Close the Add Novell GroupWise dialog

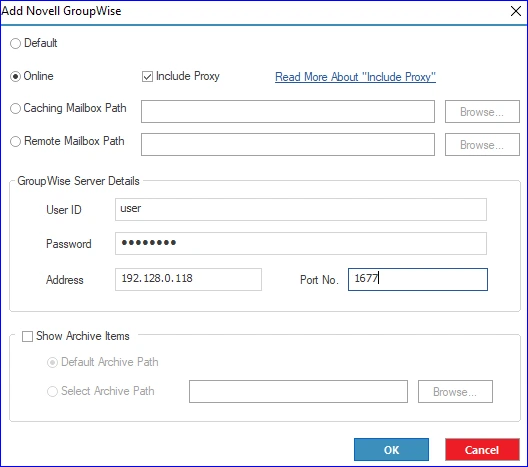click(x=516, y=11)
